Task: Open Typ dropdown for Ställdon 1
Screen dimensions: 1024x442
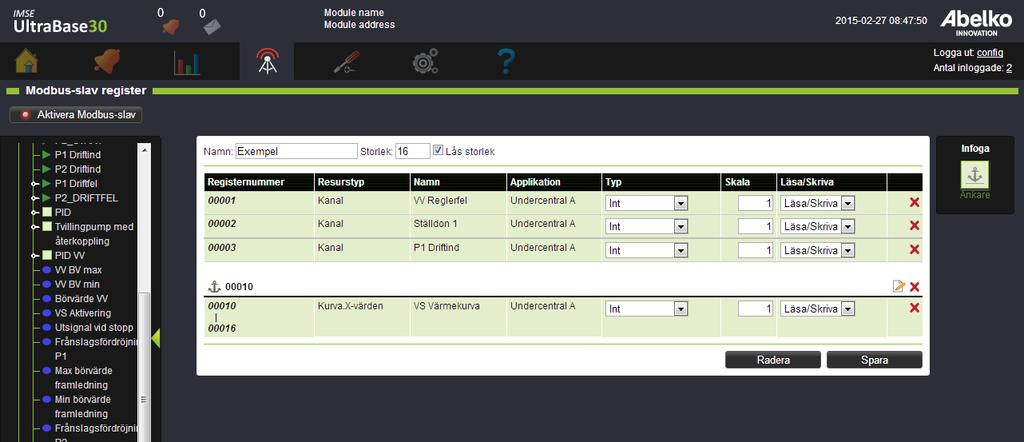Action: coord(647,227)
